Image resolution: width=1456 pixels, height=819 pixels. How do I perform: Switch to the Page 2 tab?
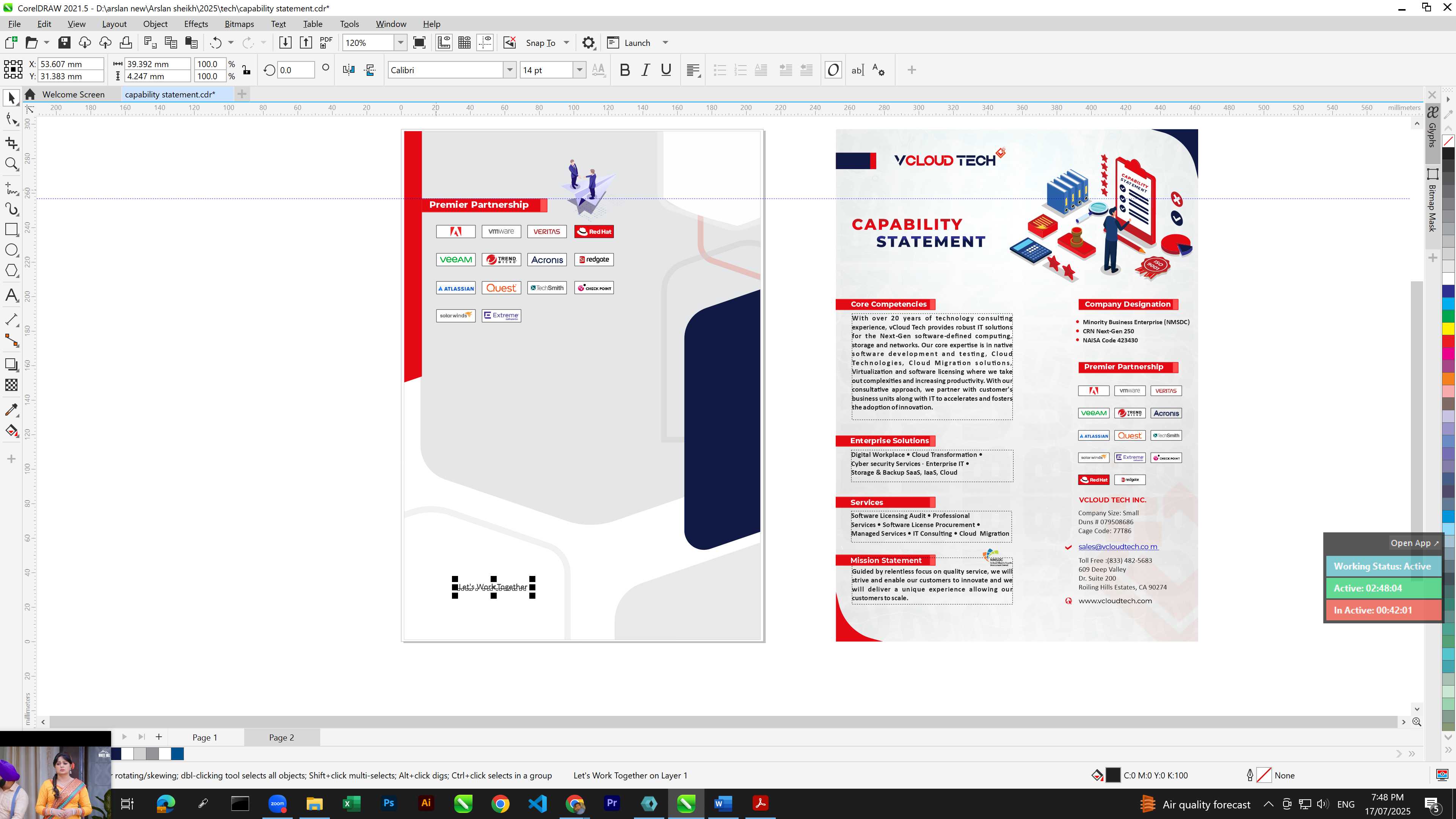[x=281, y=737]
